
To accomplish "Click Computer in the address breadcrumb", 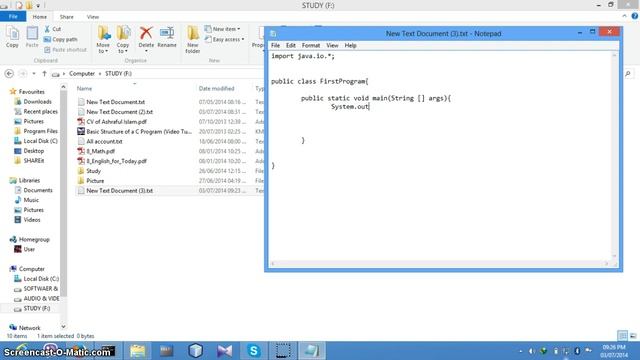I will click(82, 73).
